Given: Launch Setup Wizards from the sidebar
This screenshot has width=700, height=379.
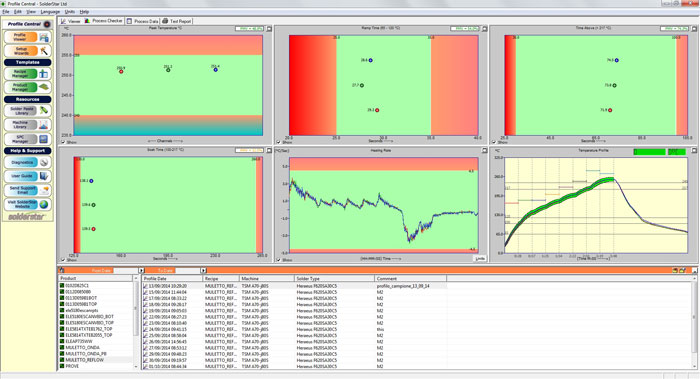Looking at the screenshot, I should pyautogui.click(x=44, y=51).
